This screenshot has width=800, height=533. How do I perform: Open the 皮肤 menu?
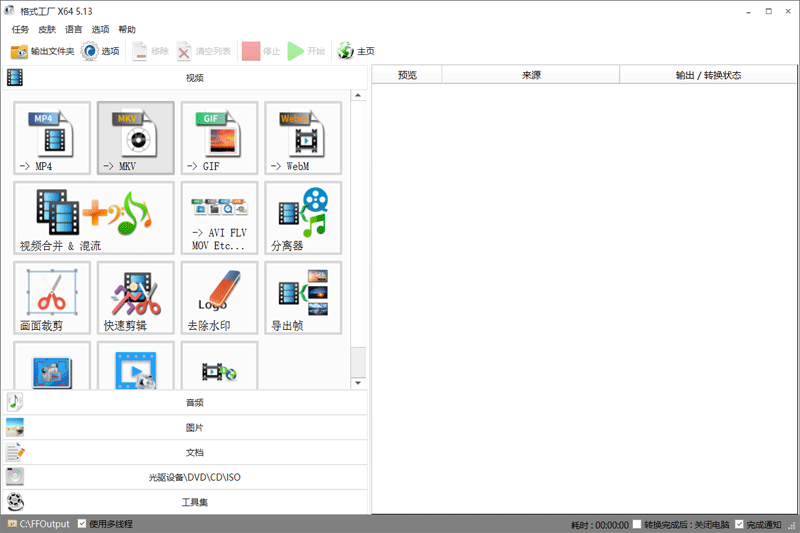47,29
